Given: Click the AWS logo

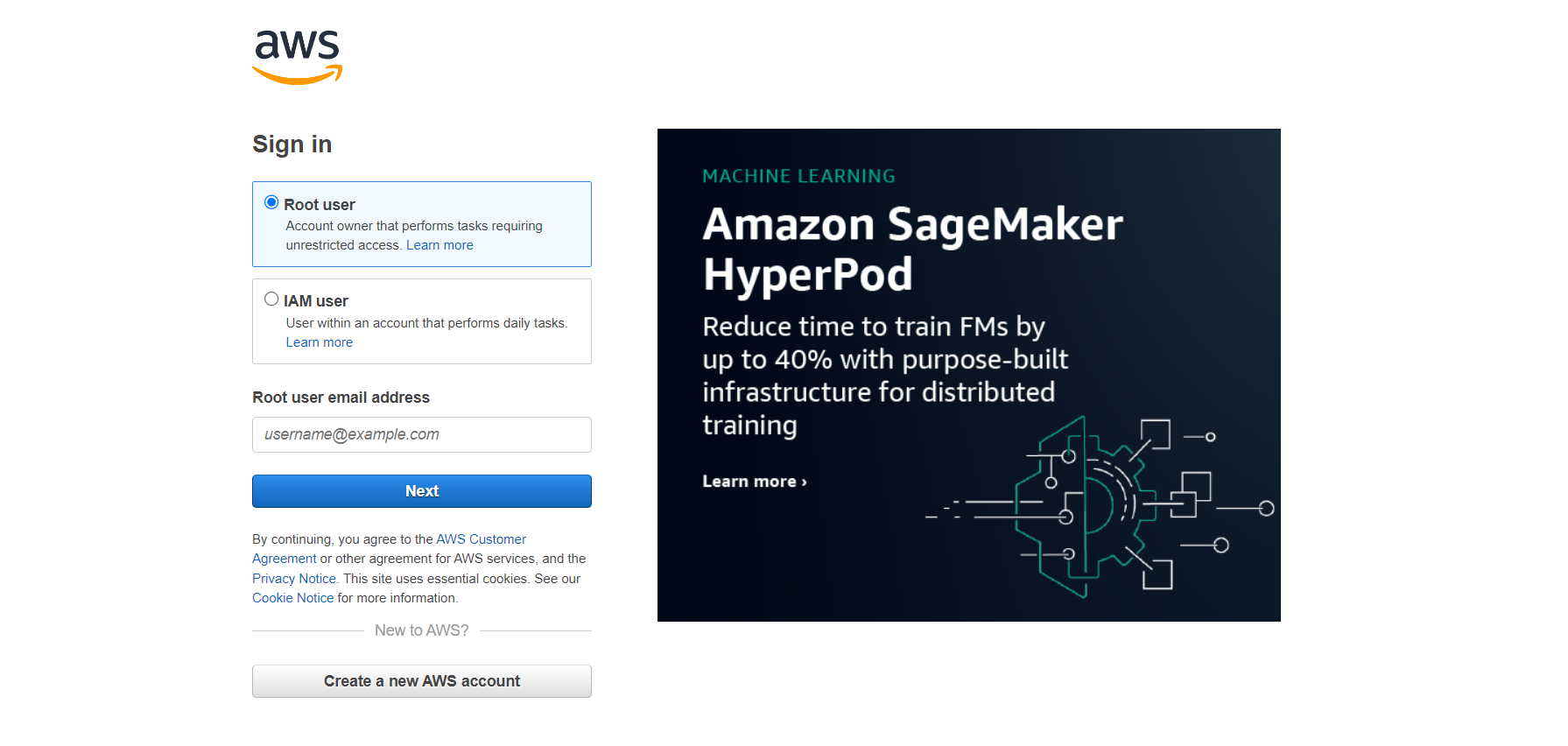Looking at the screenshot, I should point(297,57).
